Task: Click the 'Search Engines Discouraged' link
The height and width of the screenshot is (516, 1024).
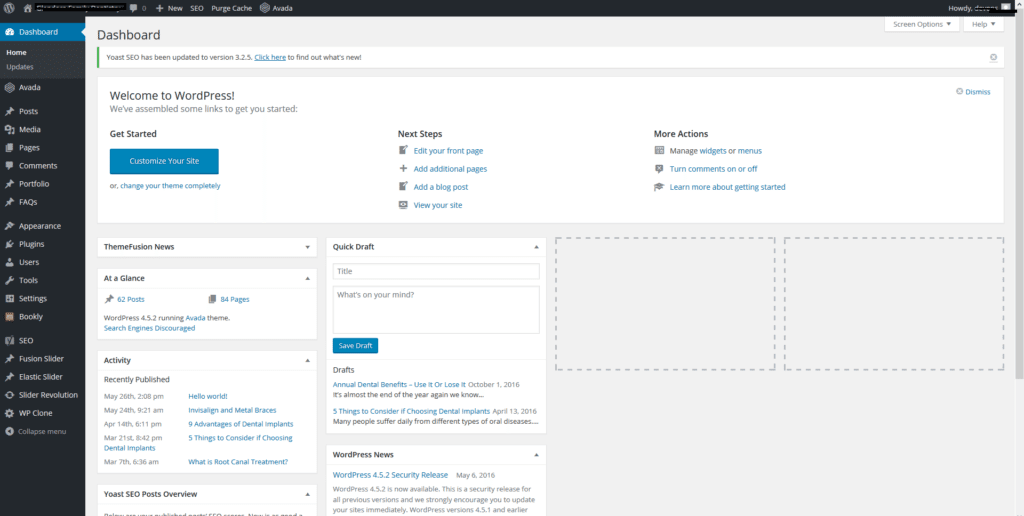Action: coord(150,329)
